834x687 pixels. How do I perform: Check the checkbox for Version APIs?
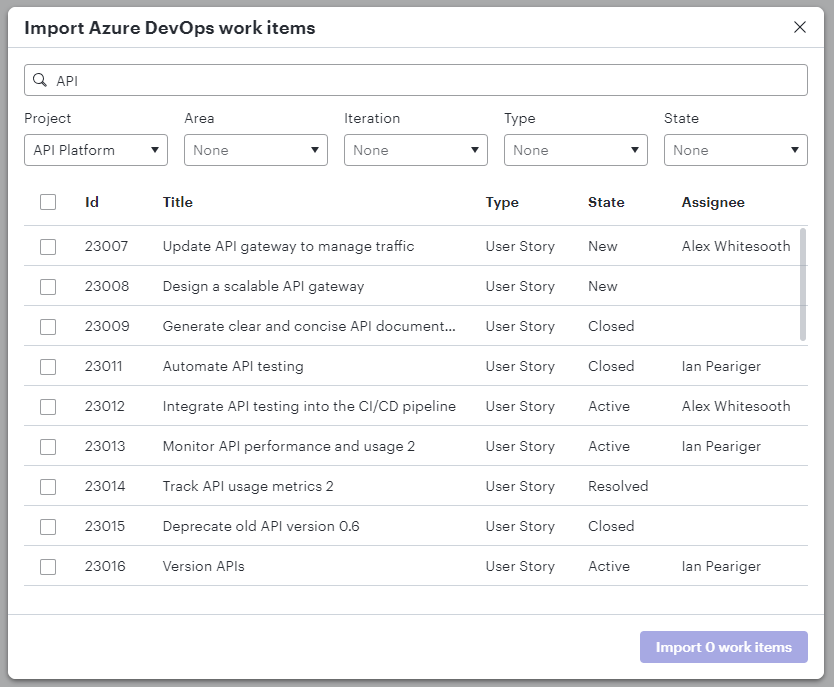pos(48,566)
